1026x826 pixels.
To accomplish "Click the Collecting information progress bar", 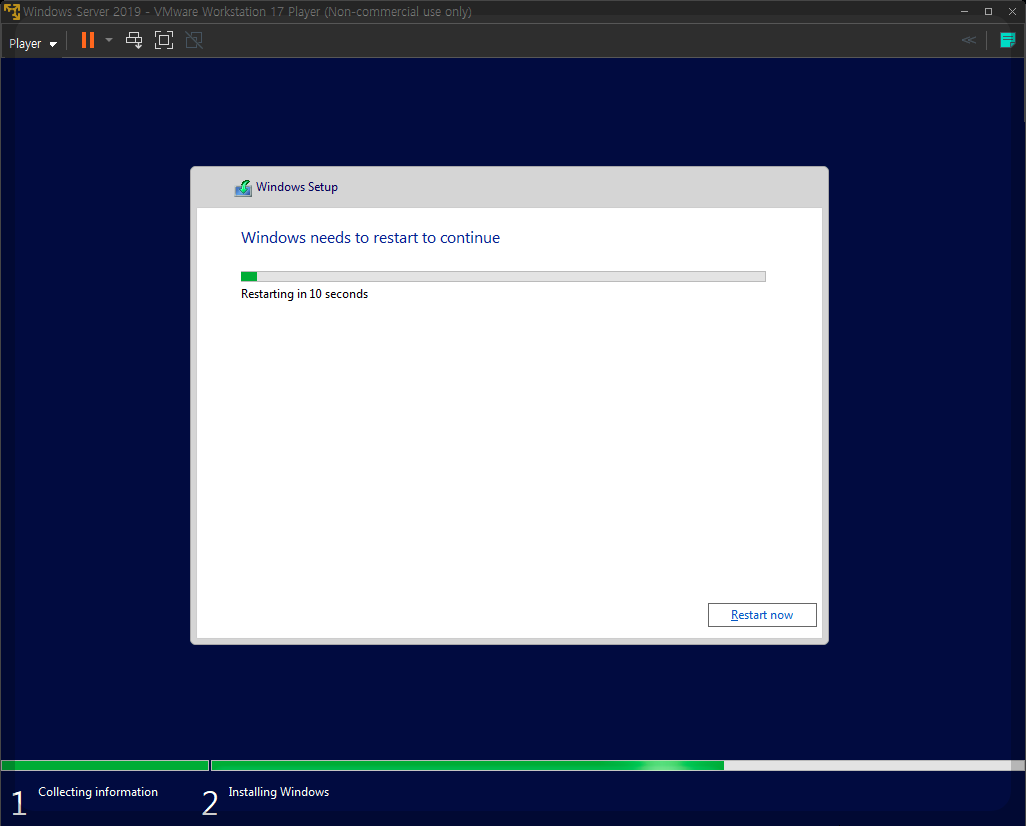I will pos(105,765).
